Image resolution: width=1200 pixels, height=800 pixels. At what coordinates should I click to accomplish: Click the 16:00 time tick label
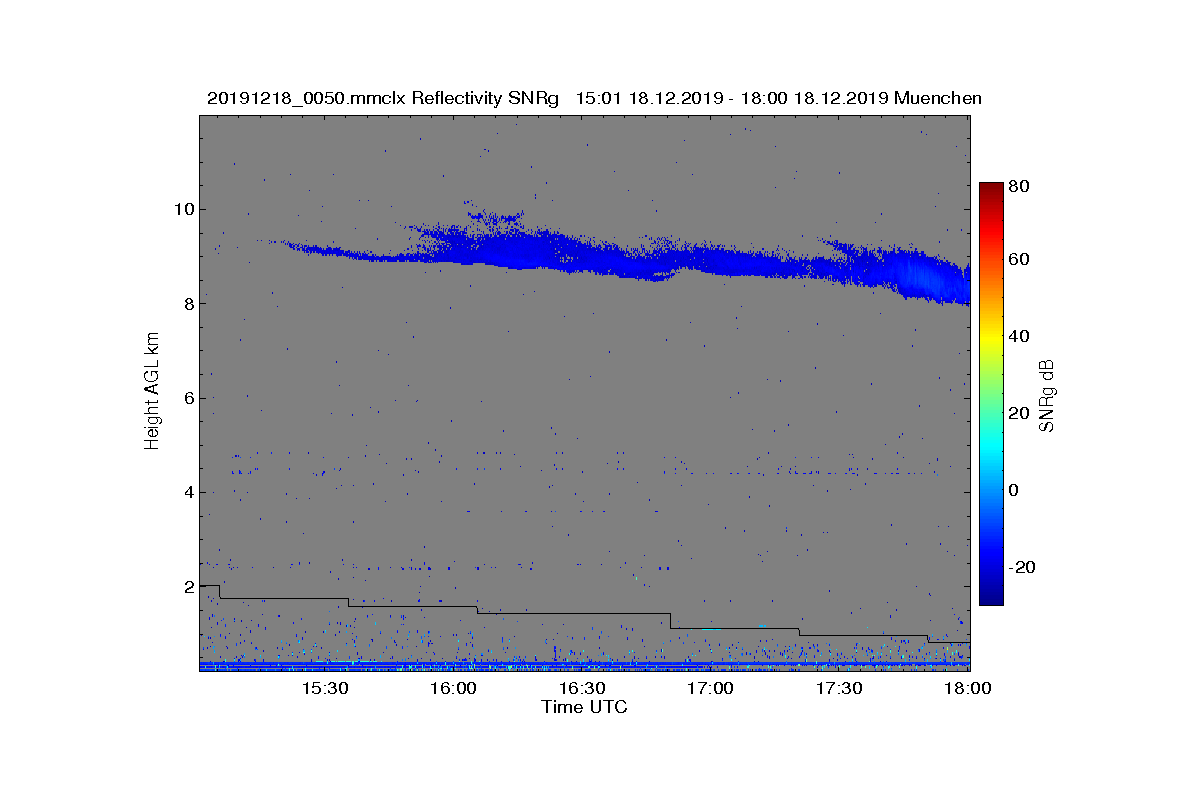(x=454, y=689)
